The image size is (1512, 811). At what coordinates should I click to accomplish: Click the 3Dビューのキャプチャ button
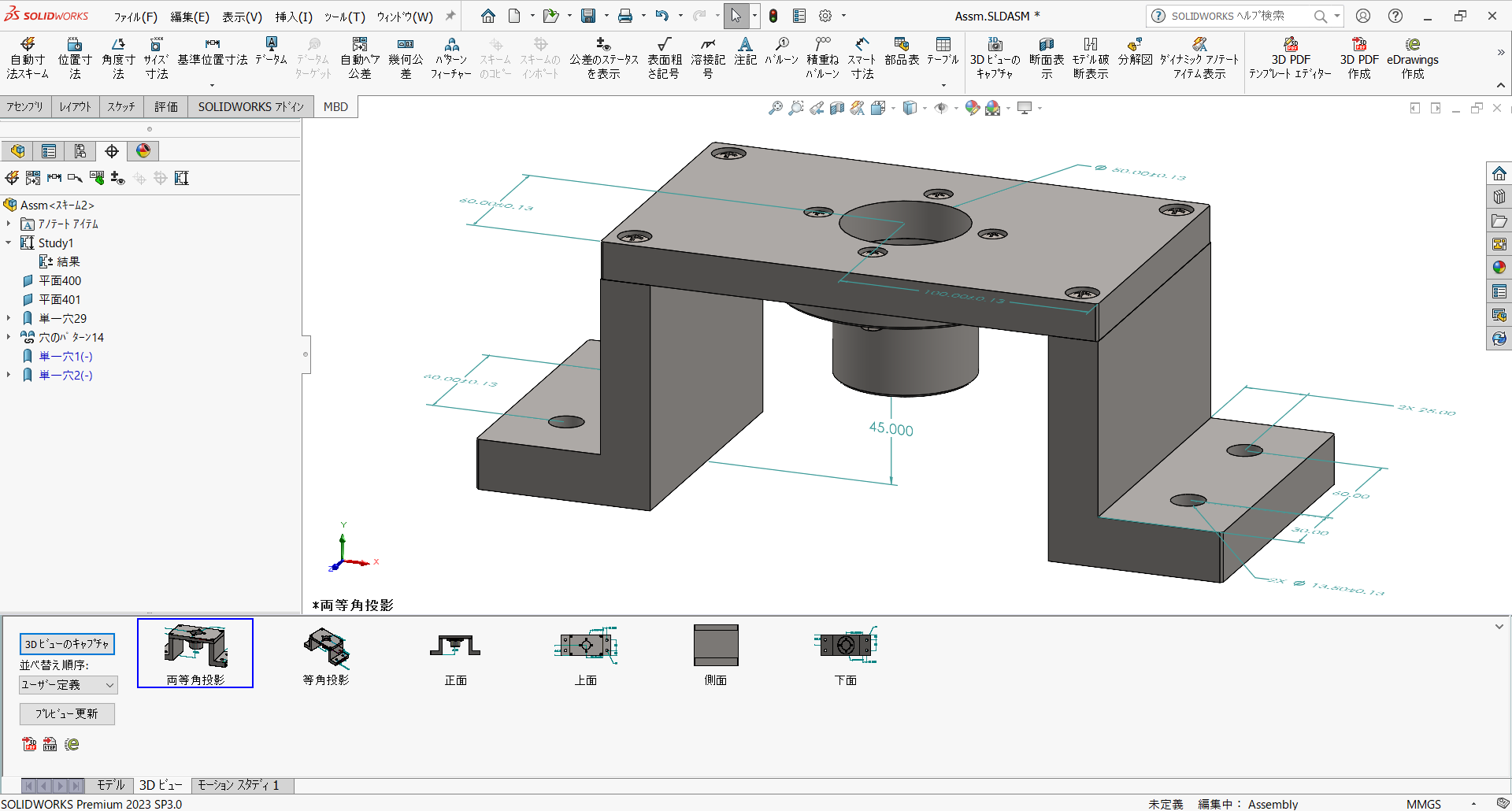[67, 644]
